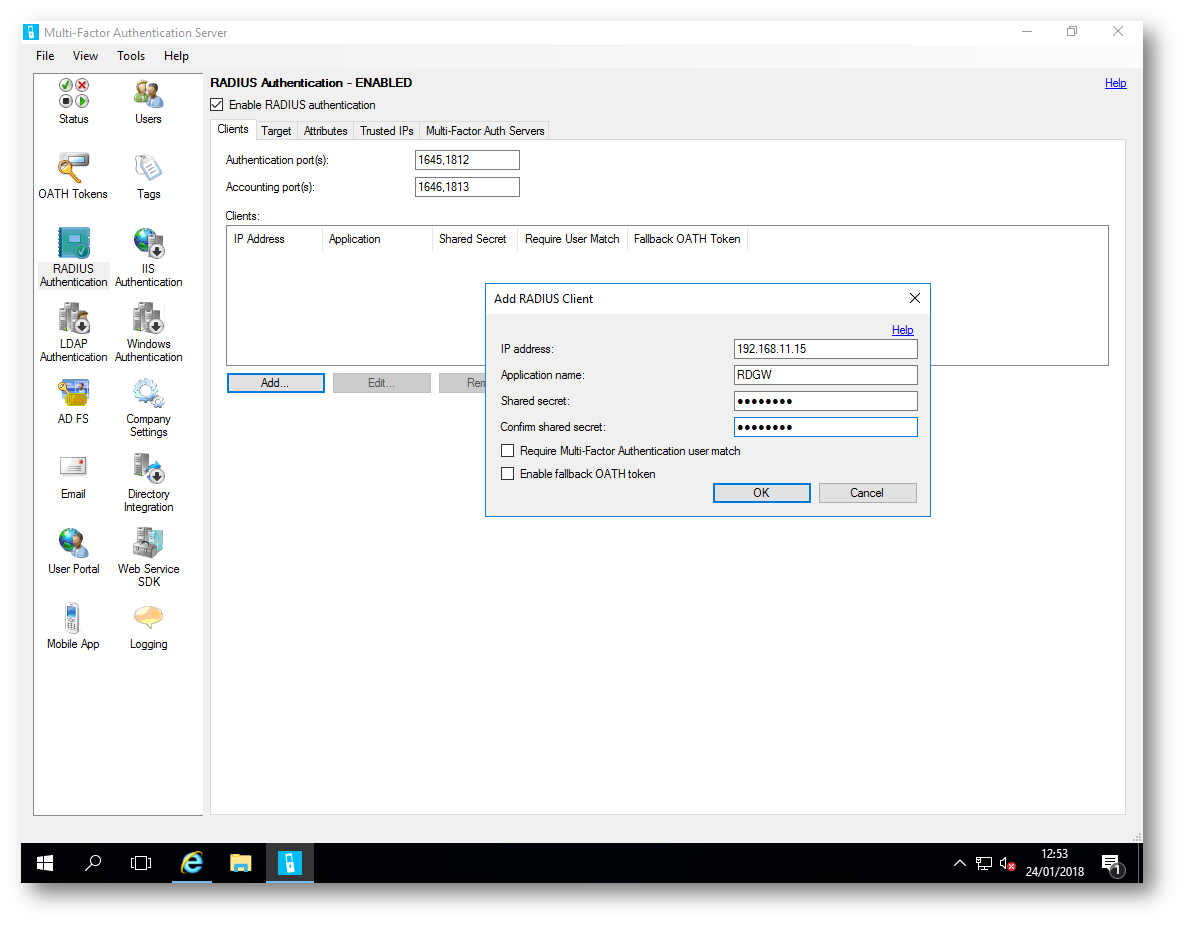The image size is (1185, 925).
Task: Click the Application name field
Action: tap(825, 375)
